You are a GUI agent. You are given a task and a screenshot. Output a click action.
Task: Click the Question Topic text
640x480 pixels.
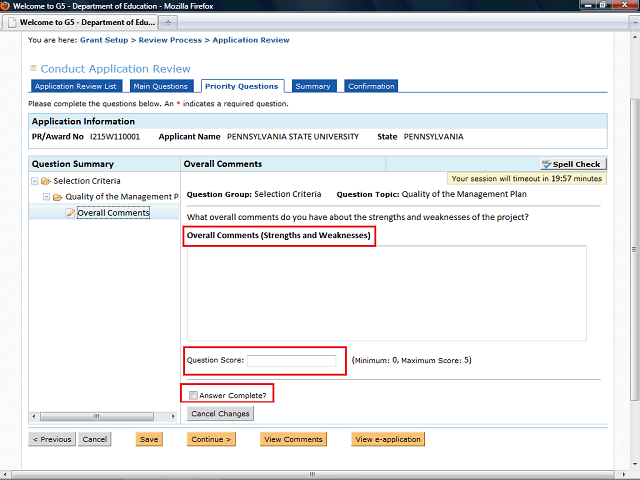(x=431, y=194)
